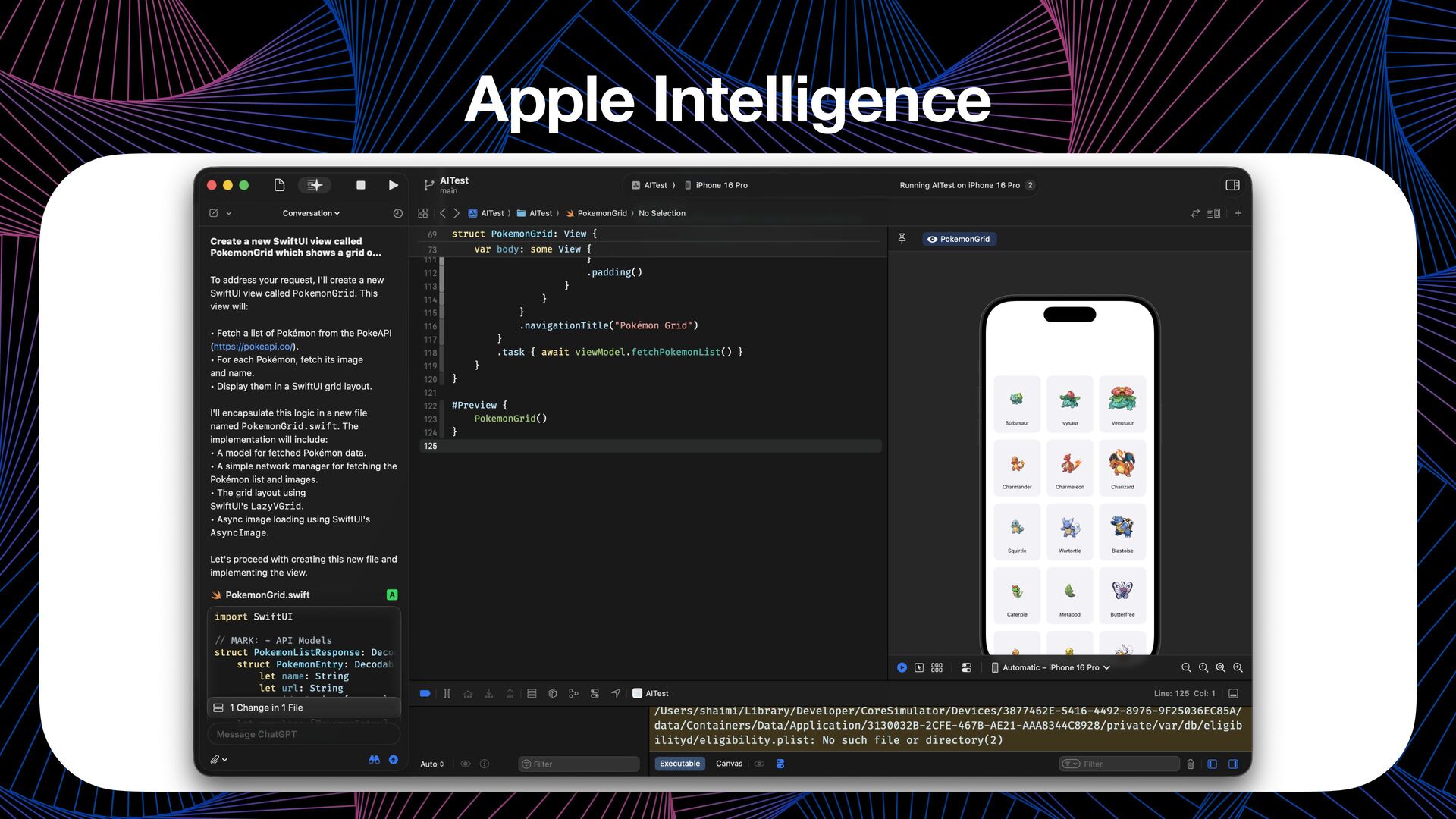Zoom preview to 100 percent

click(x=1203, y=667)
